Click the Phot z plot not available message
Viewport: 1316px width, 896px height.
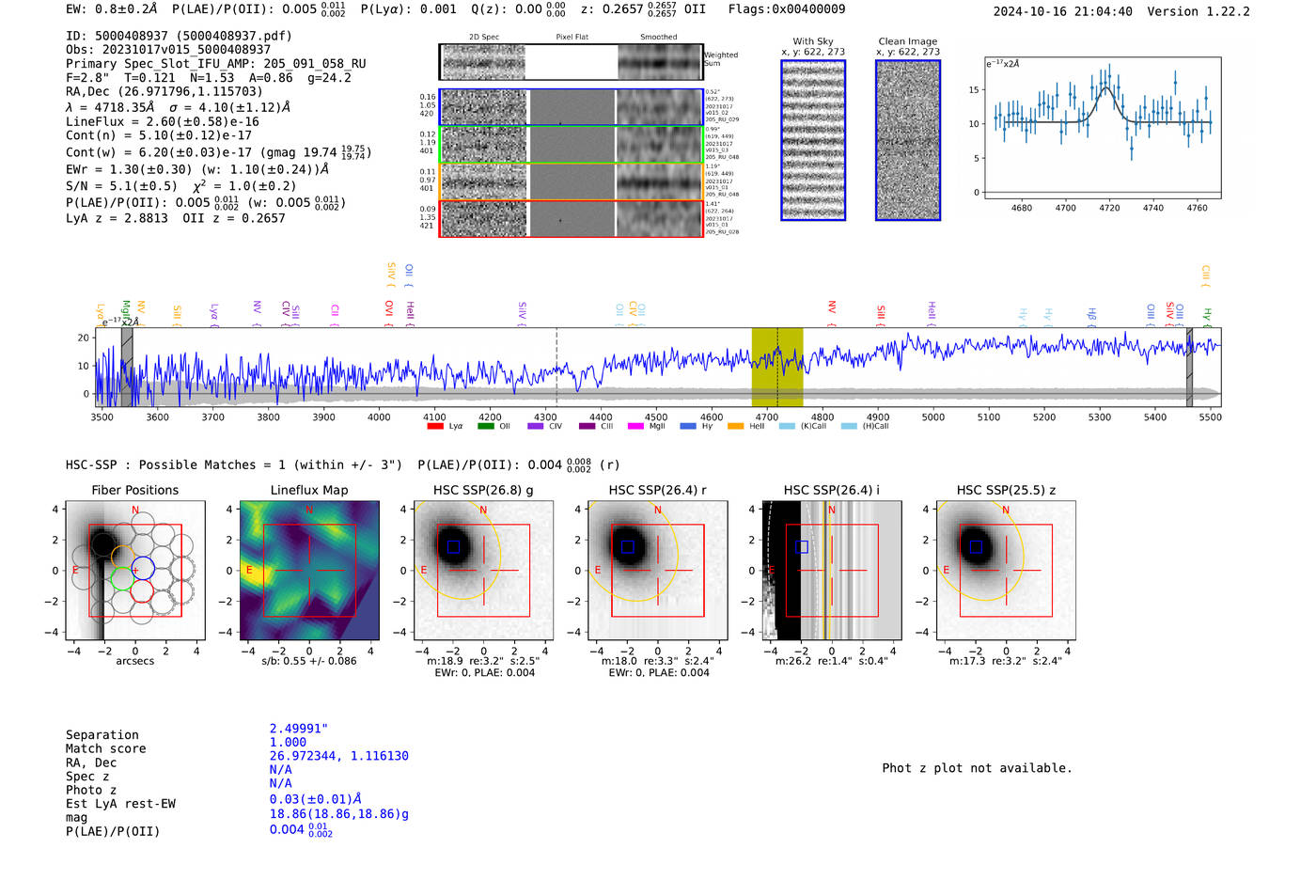978,768
